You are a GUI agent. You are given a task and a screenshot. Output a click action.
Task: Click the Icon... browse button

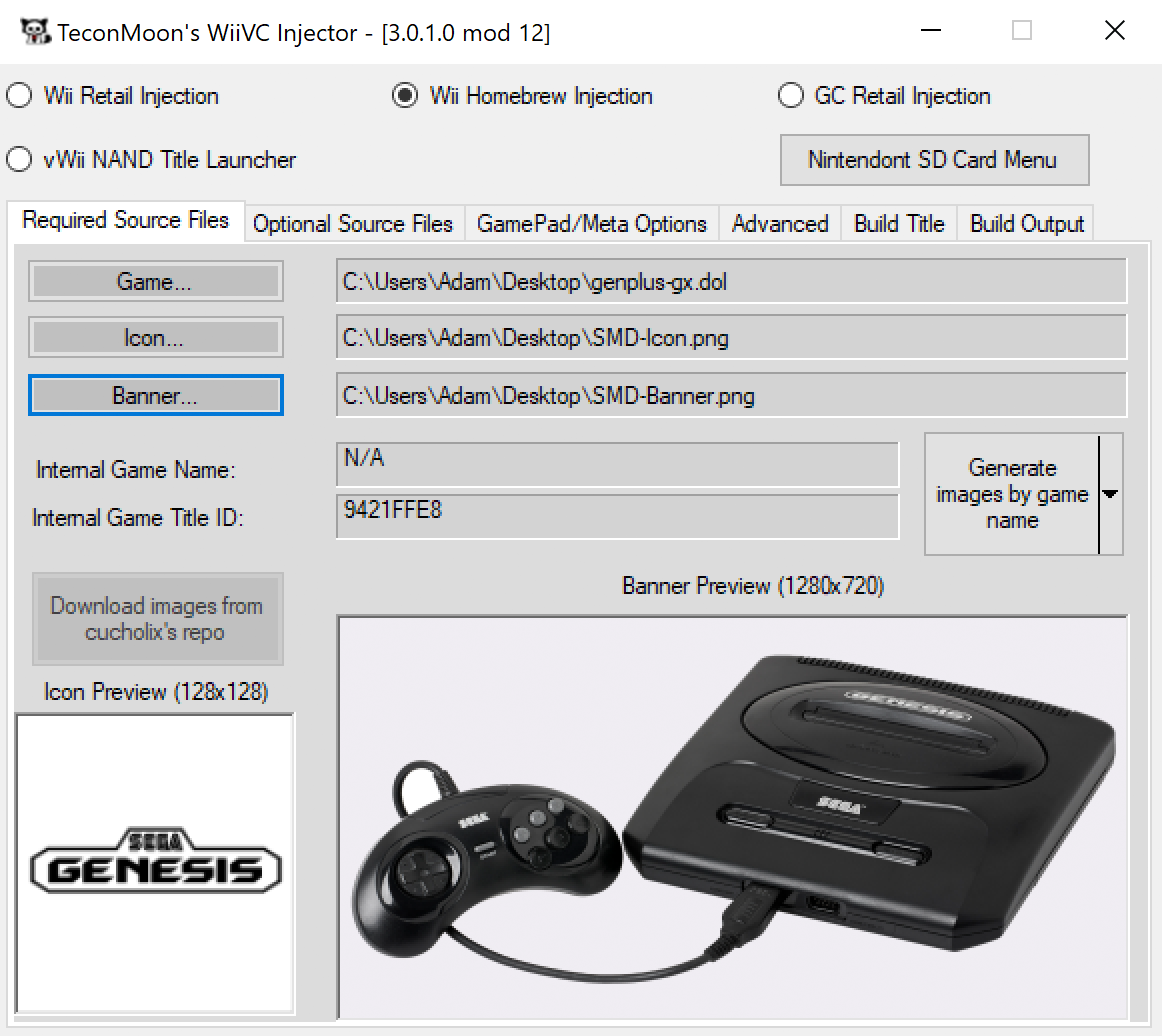[x=156, y=338]
